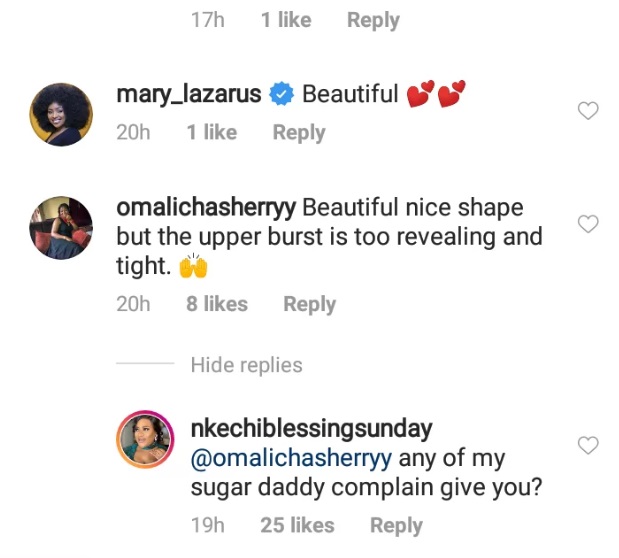Visit the nkechiblessingsunday username link

coord(310,429)
